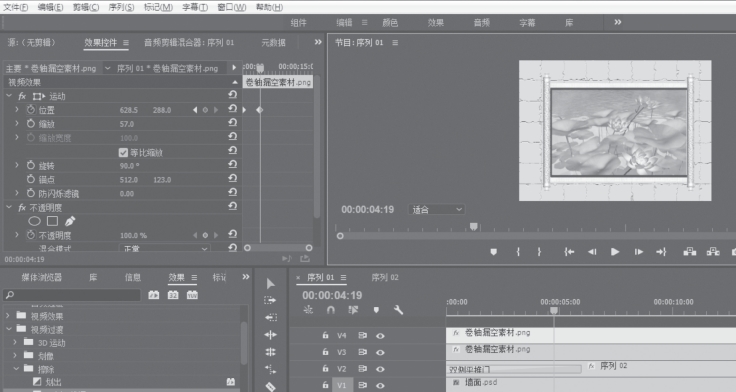Collapse the 视频过渡 folder
The image size is (736, 392).
(8, 329)
